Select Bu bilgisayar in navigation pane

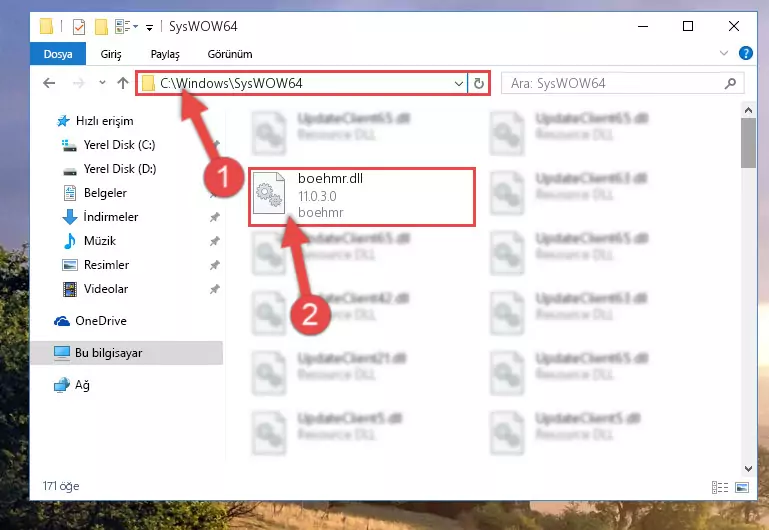127,353
